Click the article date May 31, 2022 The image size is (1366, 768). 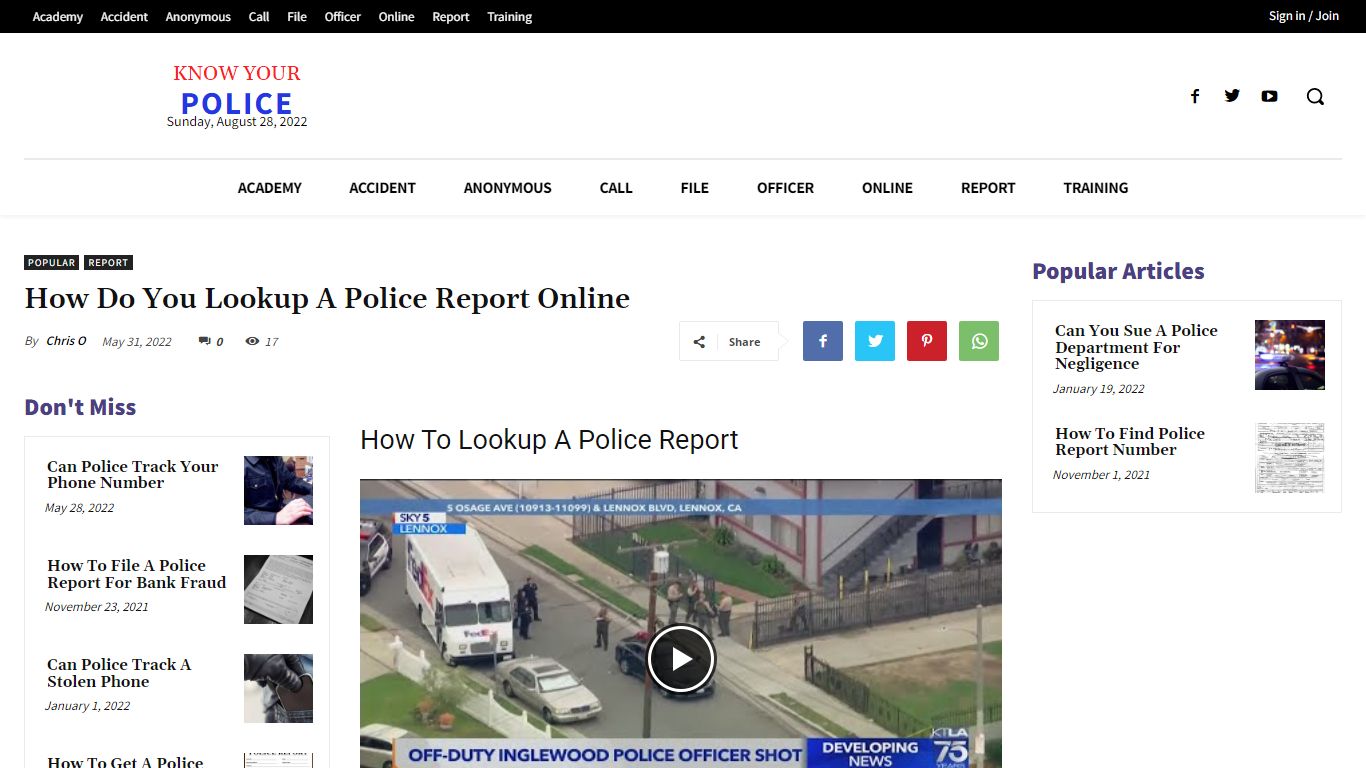137,342
